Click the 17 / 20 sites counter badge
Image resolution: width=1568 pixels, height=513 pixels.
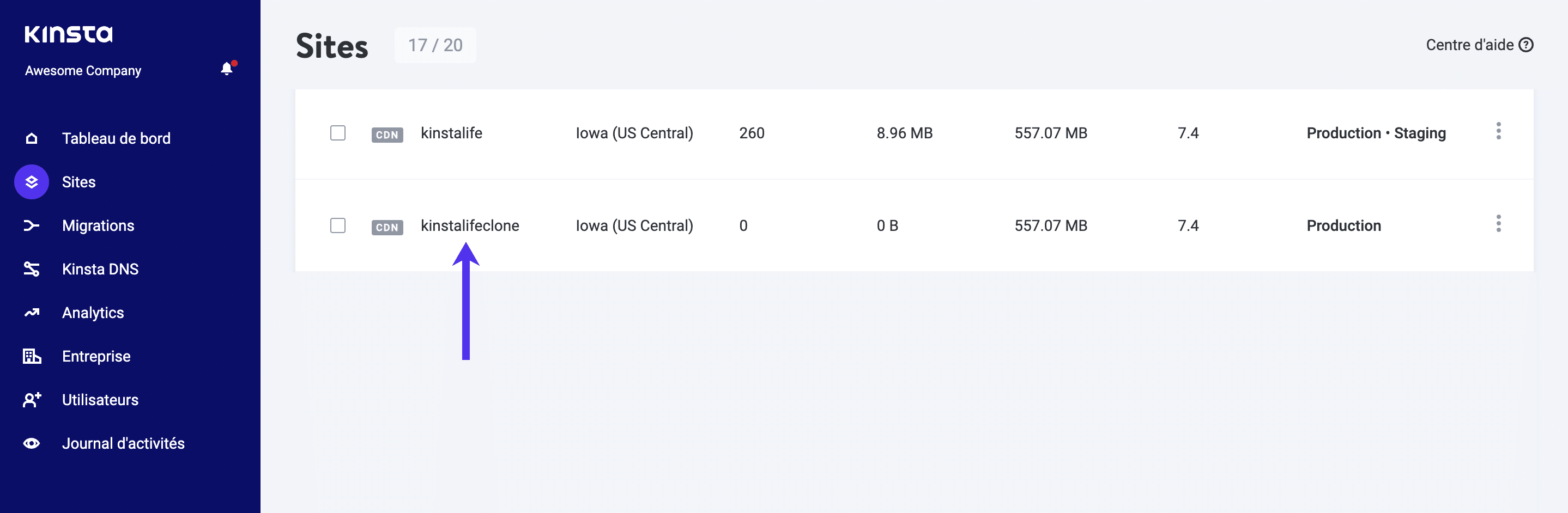click(435, 45)
